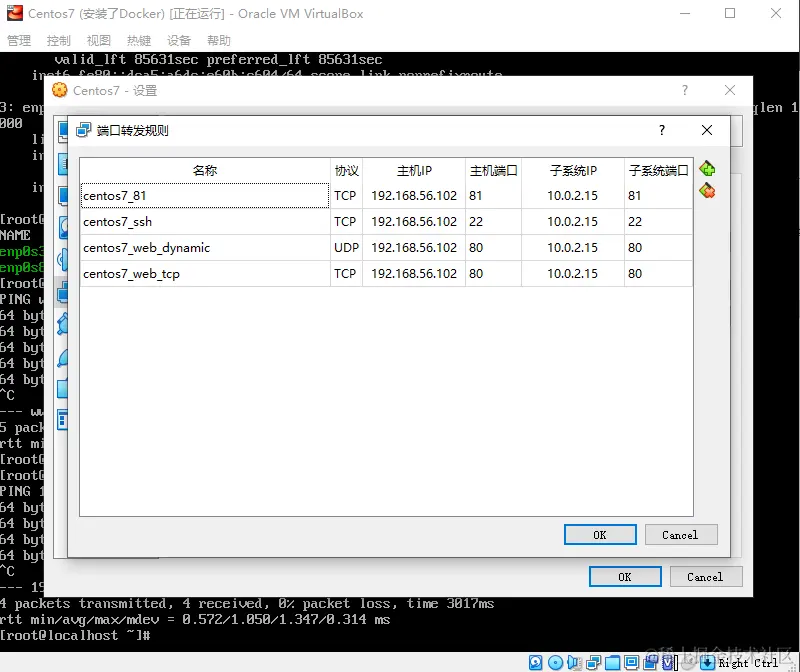Minimize the VirtualBox VM window
Viewport: 800px width, 672px height.
[685, 13]
